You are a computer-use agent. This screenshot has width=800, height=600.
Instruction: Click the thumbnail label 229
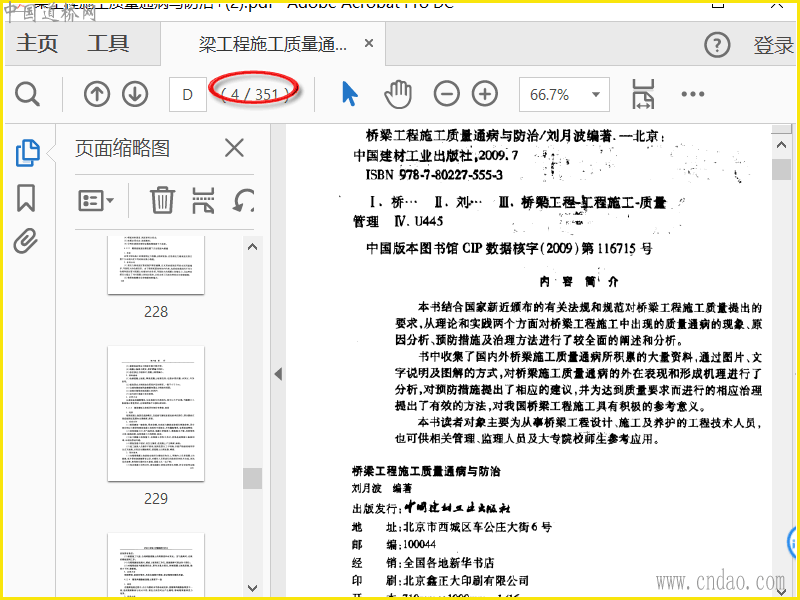(x=156, y=498)
